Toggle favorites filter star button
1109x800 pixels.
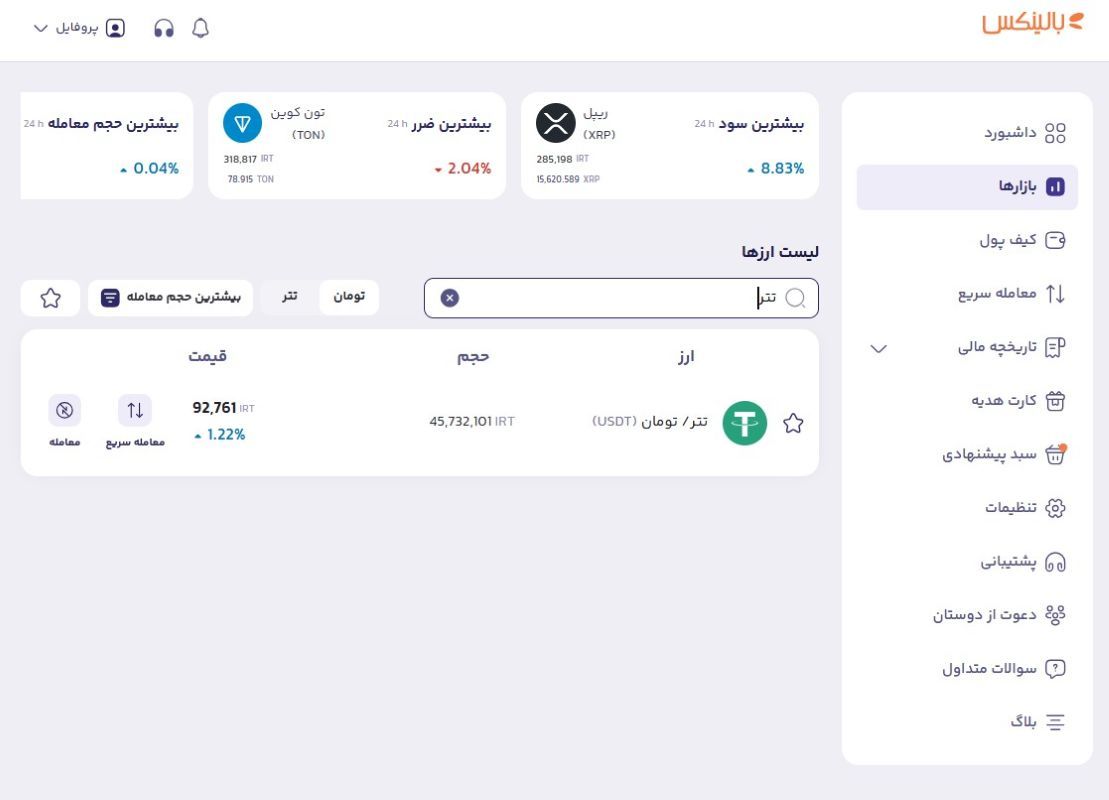tap(50, 298)
